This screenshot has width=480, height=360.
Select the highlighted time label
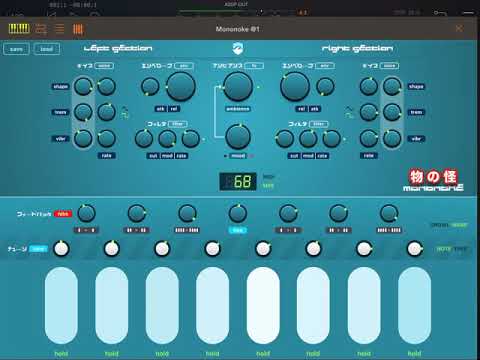(x=238, y=230)
